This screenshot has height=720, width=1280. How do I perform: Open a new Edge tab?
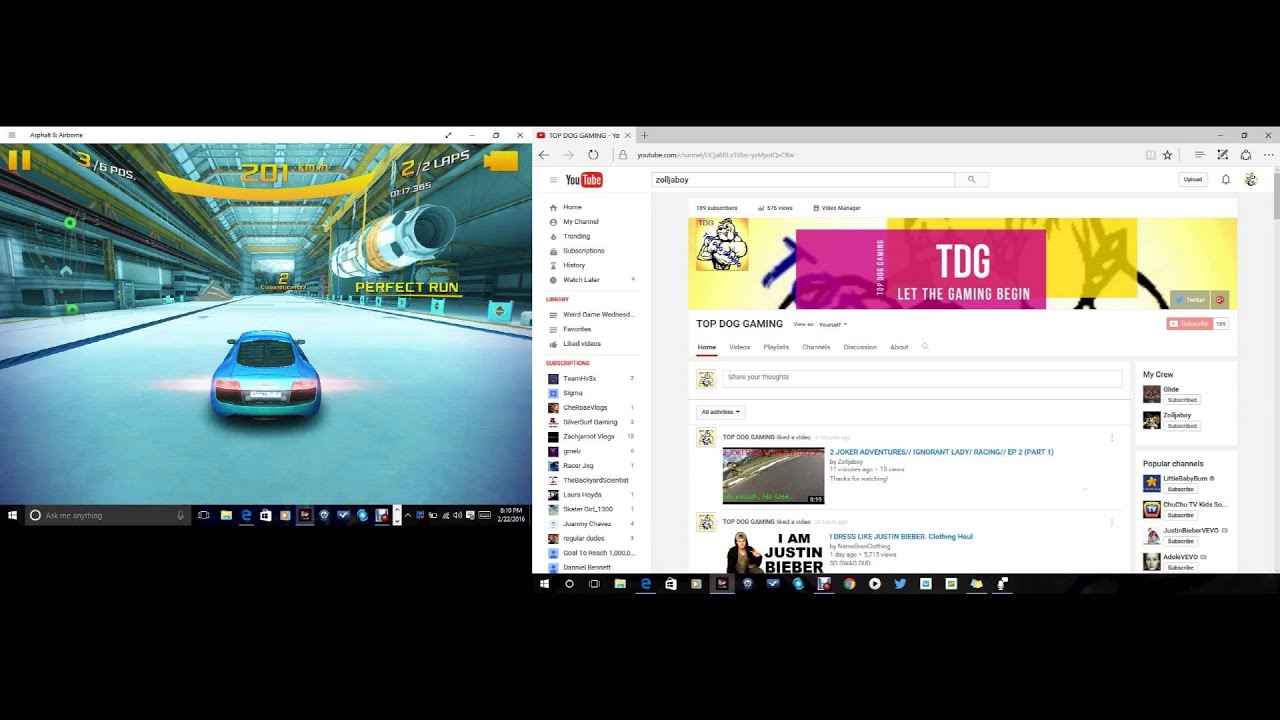644,135
